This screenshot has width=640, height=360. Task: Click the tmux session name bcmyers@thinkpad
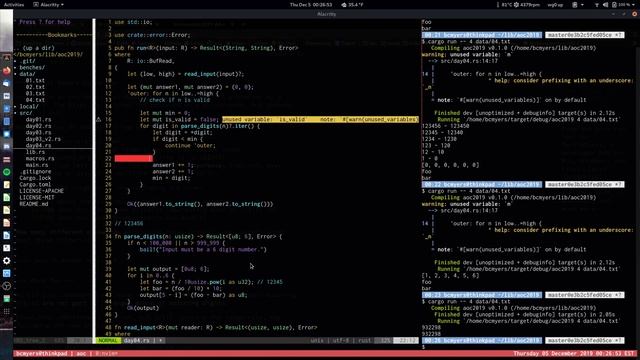[x=41, y=353]
